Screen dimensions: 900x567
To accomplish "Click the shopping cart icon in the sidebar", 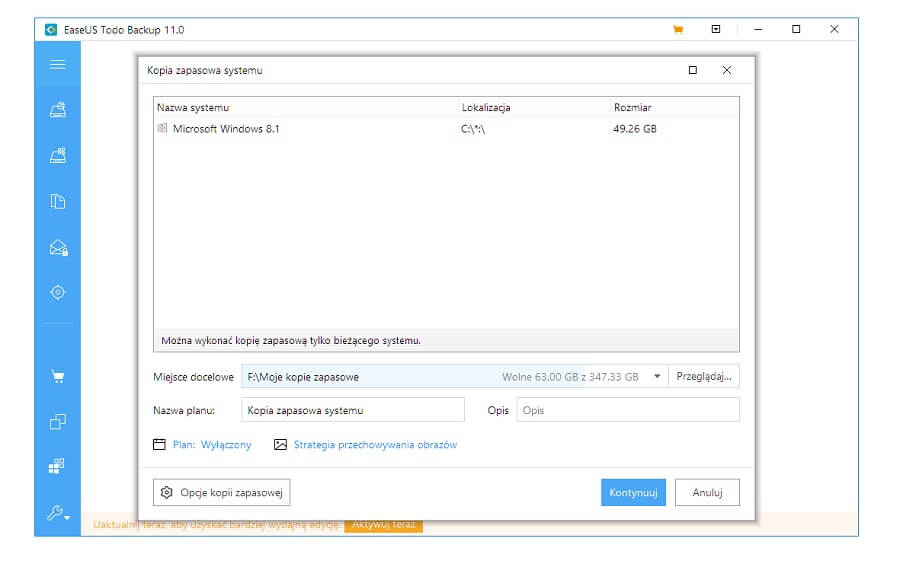I will click(x=57, y=376).
